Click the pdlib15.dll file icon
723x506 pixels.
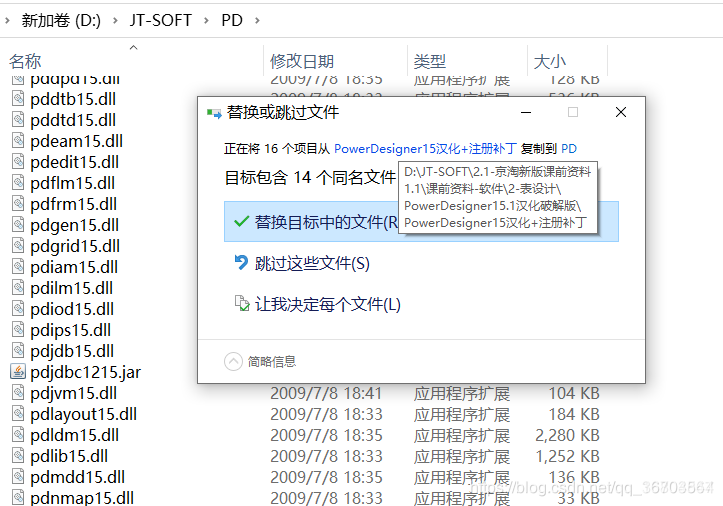(x=18, y=456)
